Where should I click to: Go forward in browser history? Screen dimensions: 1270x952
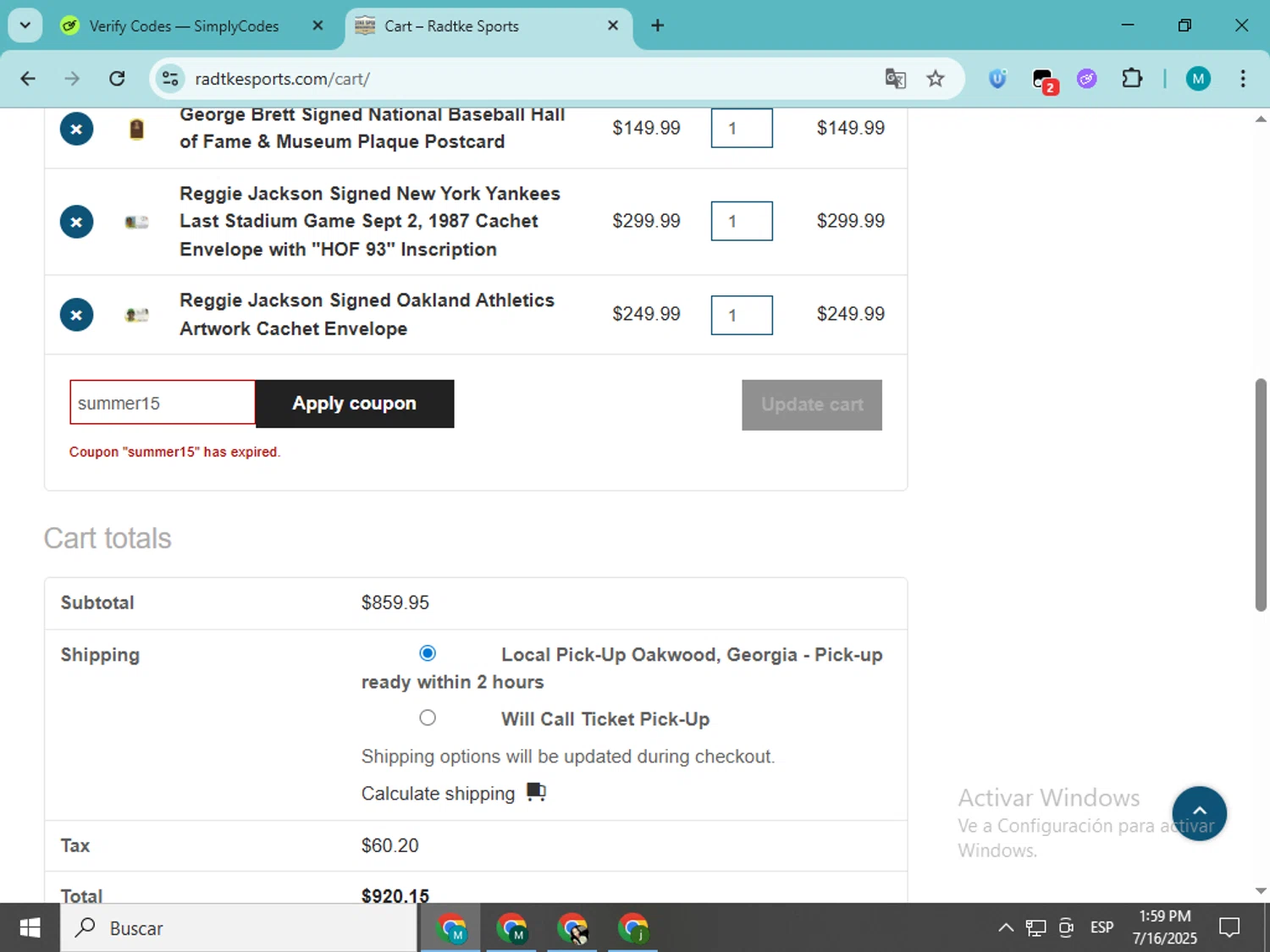coord(72,79)
